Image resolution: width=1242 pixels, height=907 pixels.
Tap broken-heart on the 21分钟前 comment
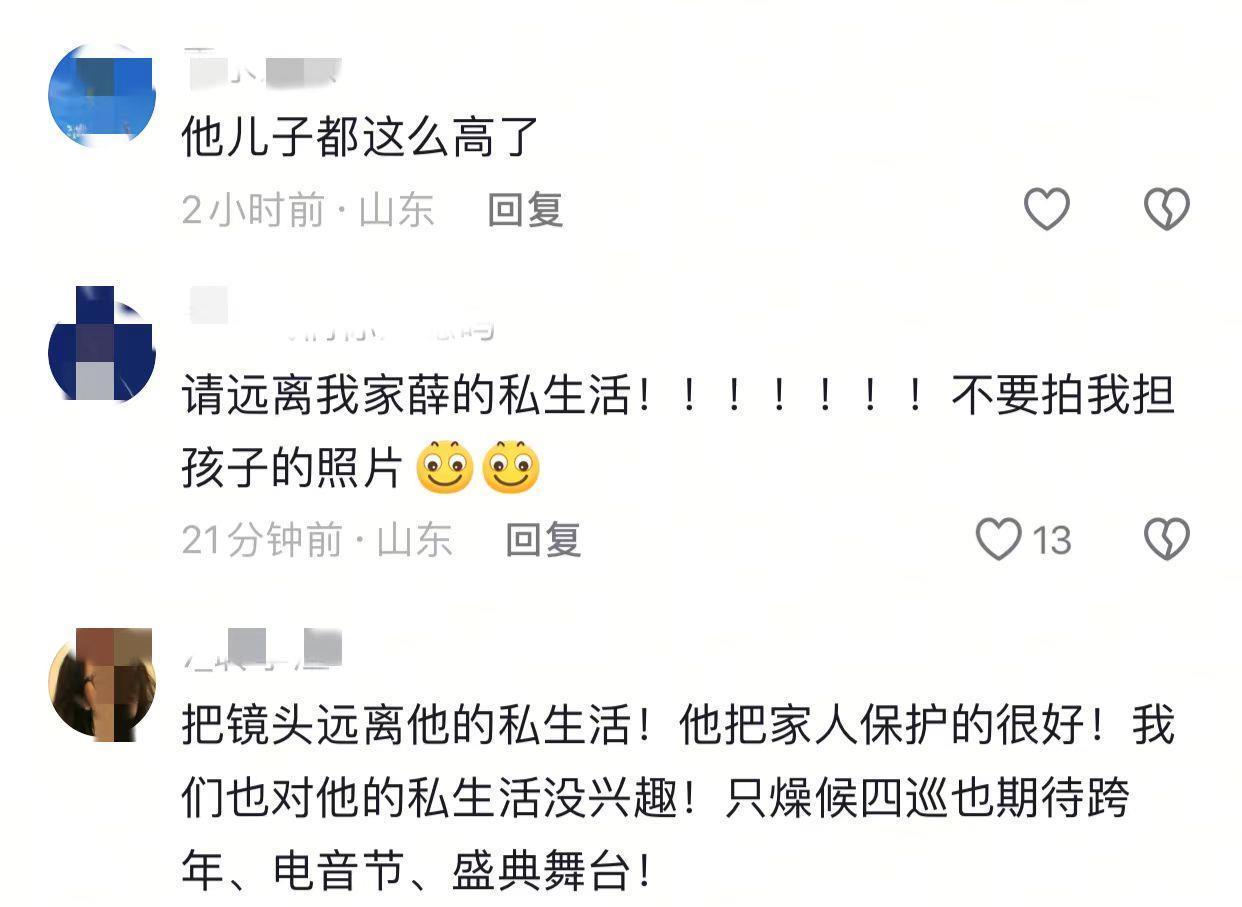click(x=1166, y=539)
